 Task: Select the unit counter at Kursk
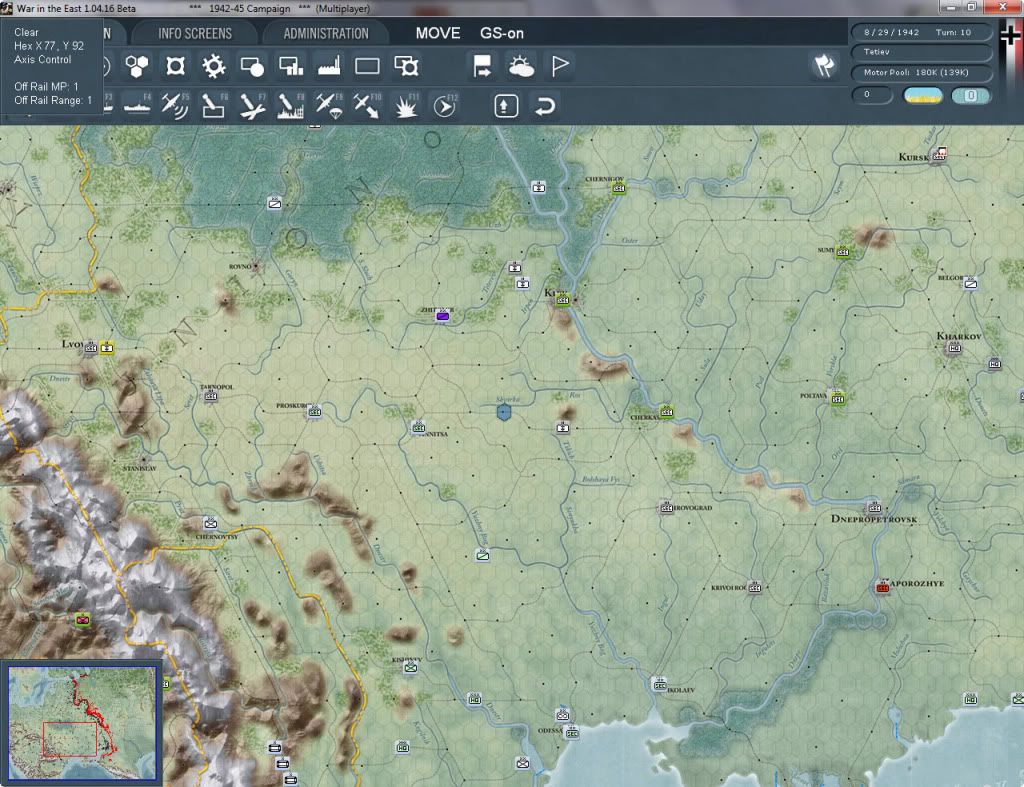(940, 154)
